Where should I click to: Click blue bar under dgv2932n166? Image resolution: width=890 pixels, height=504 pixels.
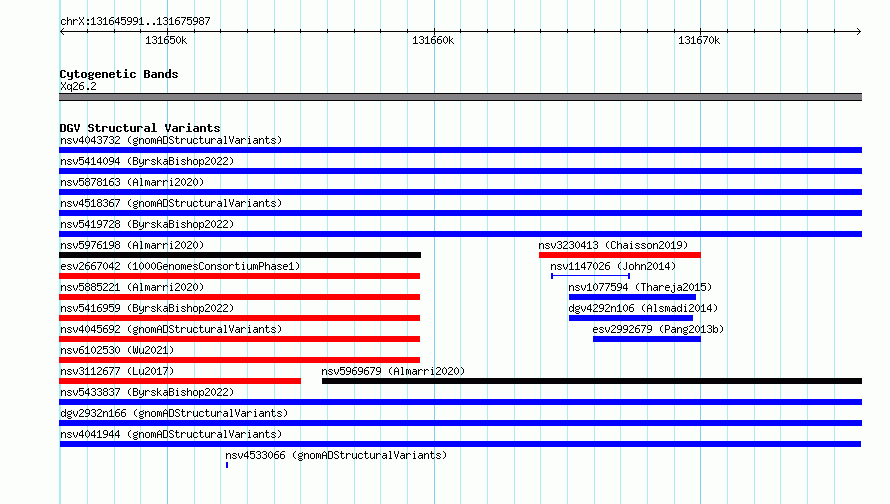point(460,423)
